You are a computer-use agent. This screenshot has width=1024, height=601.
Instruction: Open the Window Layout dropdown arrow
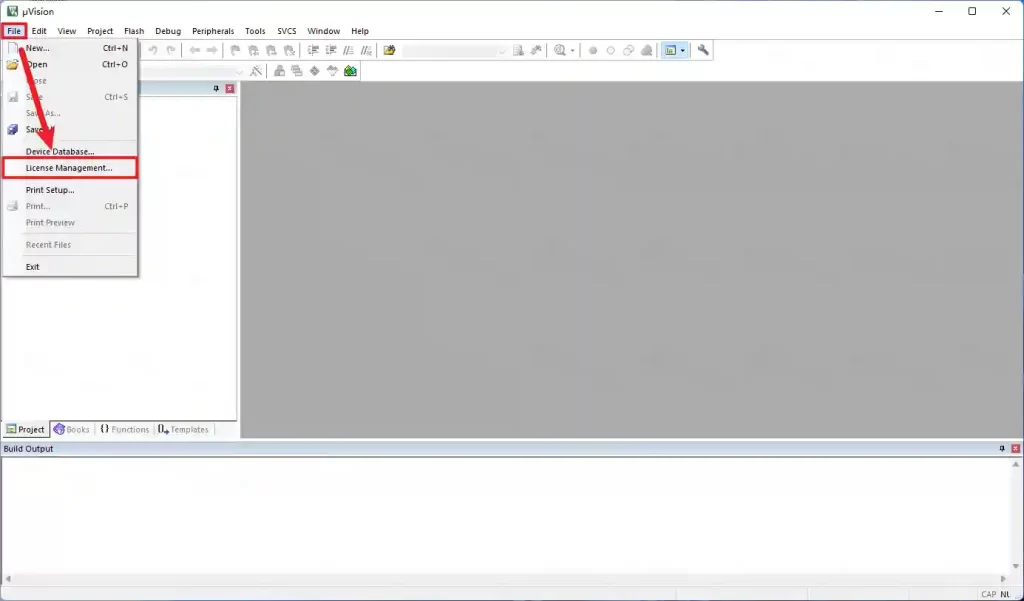[683, 50]
